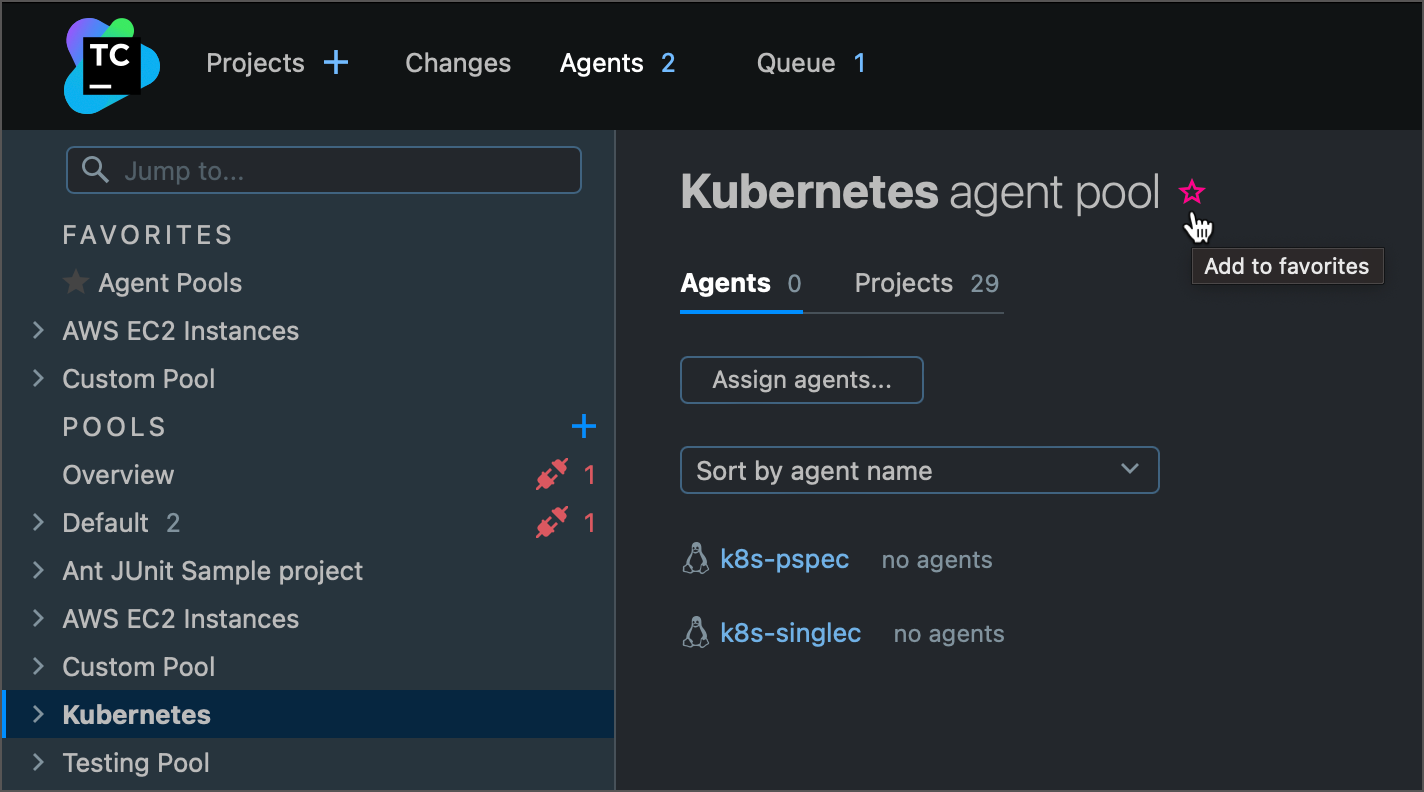Click Linux penguin icon beside k8s-pspec
This screenshot has height=792, width=1424.
coord(695,559)
